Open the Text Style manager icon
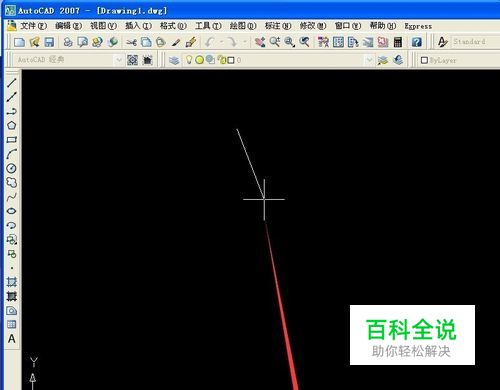500x390 pixels. tap(443, 42)
